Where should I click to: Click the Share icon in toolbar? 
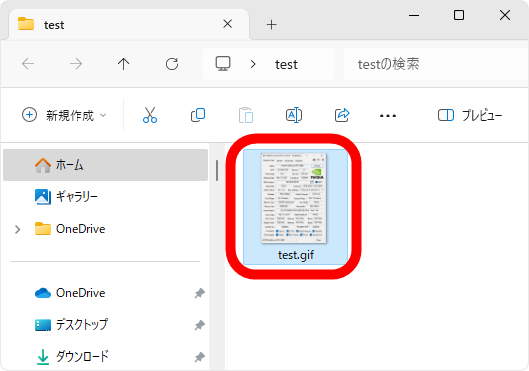click(342, 115)
